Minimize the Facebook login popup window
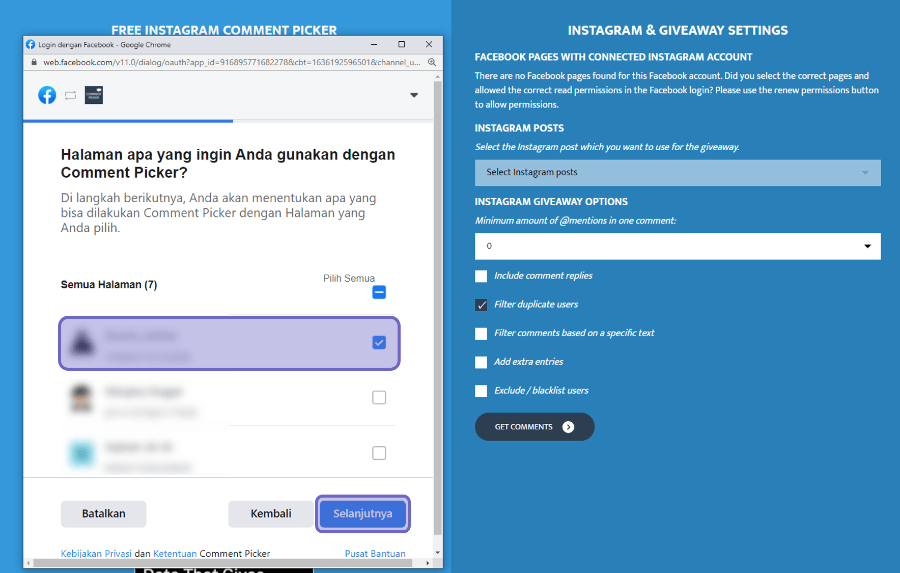 [374, 44]
